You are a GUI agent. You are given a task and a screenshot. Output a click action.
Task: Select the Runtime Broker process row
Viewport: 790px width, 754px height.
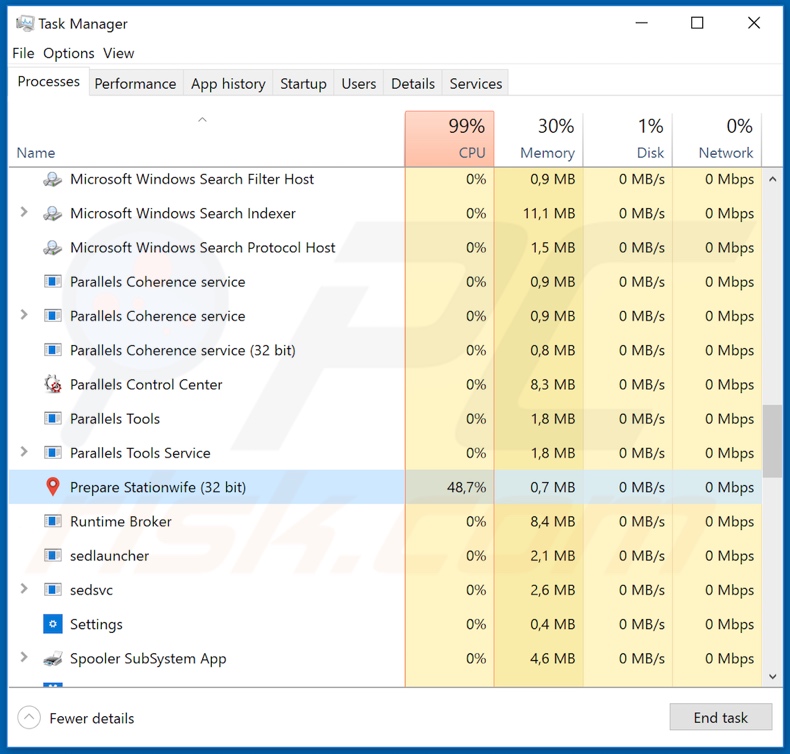click(385, 521)
